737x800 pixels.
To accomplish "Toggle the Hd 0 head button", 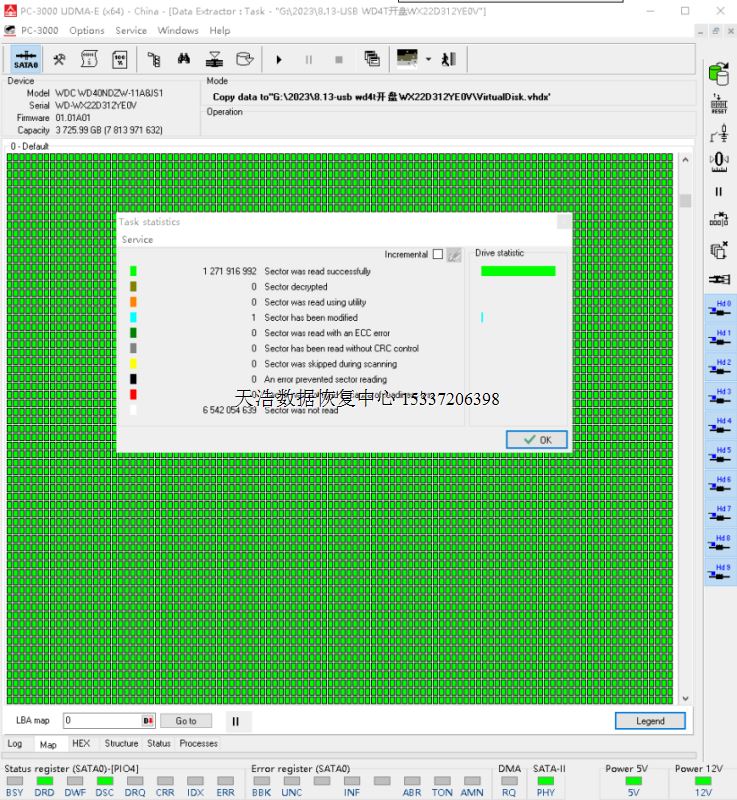I will click(720, 308).
